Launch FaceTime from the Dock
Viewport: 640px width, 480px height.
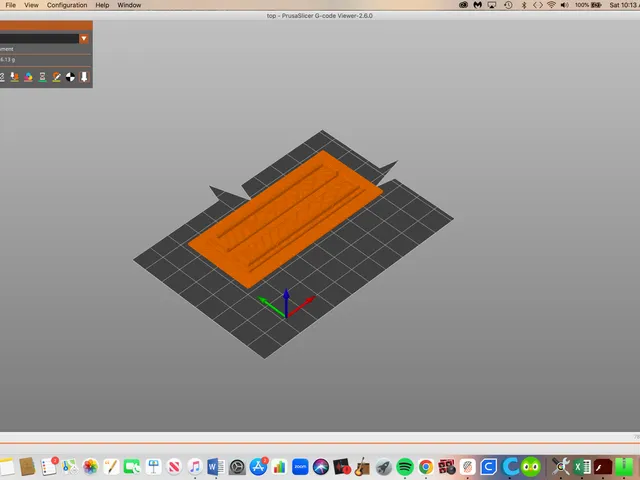click(132, 467)
